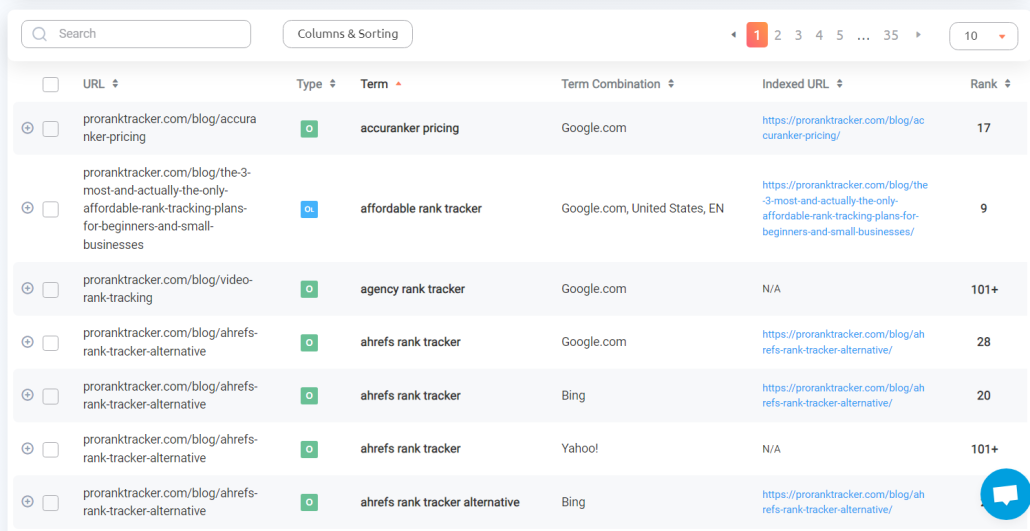
Task: Open indexed URL link in ahrefs rank tracker Google.com row
Action: pos(843,342)
